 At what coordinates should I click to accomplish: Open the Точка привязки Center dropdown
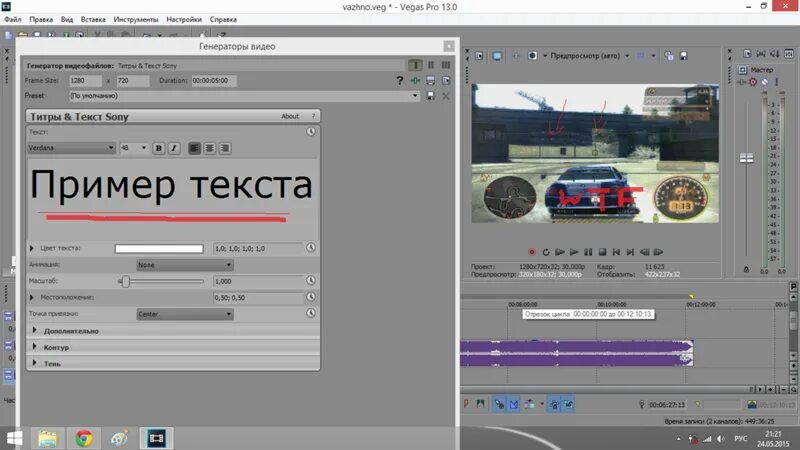pos(185,314)
